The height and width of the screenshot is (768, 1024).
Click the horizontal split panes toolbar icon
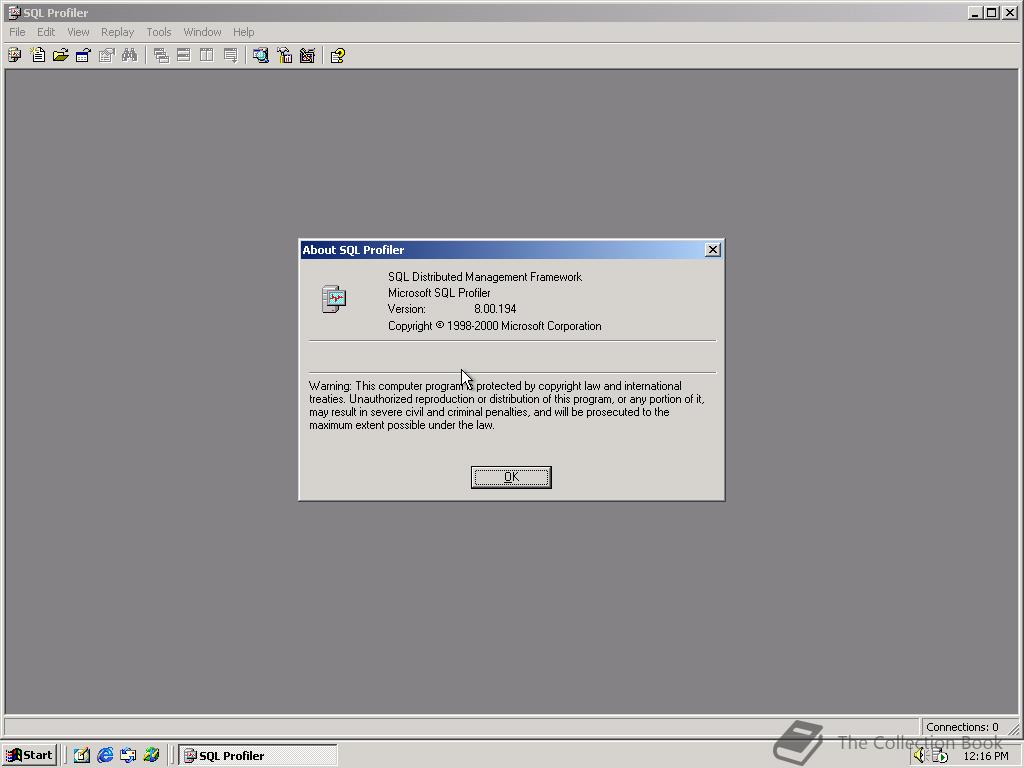pos(184,56)
